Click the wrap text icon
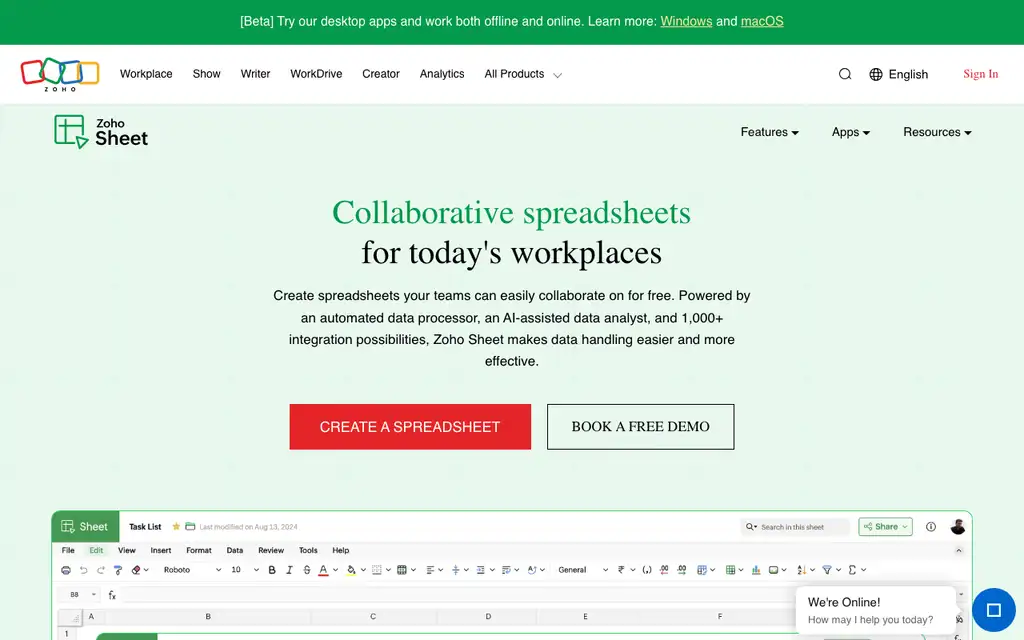This screenshot has height=640, width=1024. tap(505, 569)
